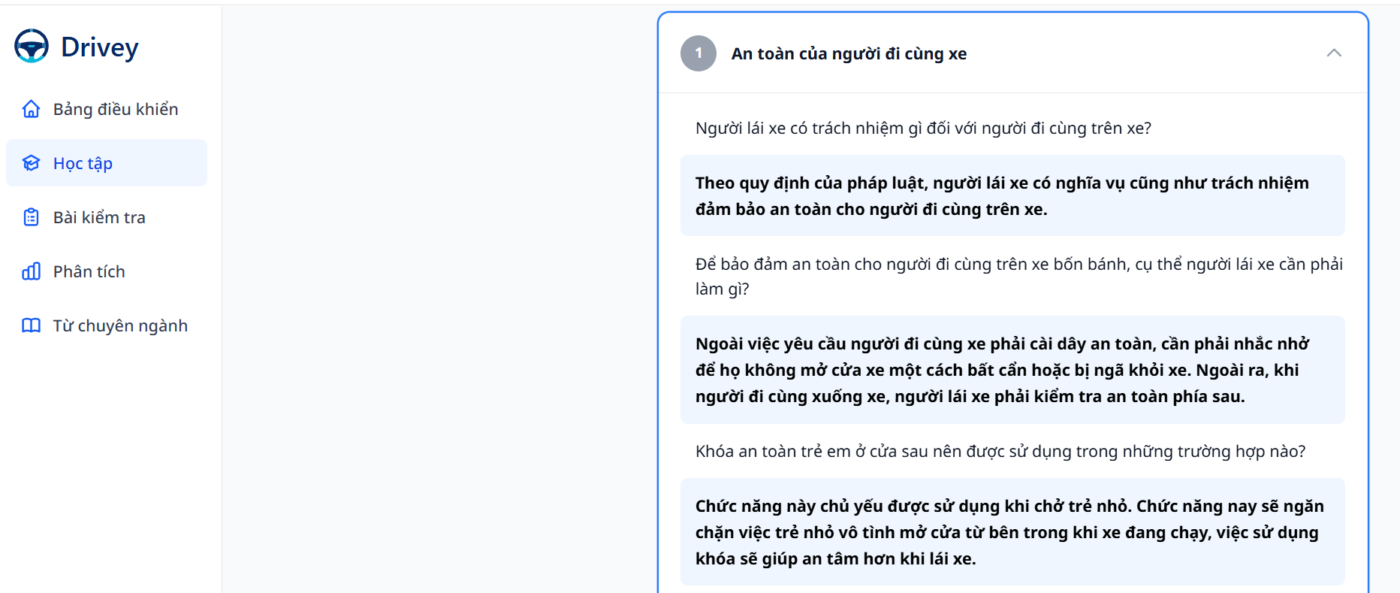This screenshot has width=1400, height=593.
Task: Click the bar chart icon for Phân tích
Action: click(31, 271)
